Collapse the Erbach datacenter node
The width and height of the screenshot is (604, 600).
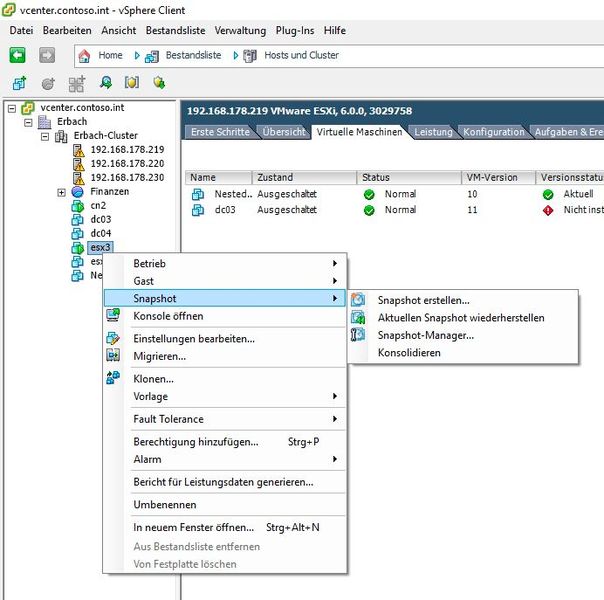pos(28,122)
